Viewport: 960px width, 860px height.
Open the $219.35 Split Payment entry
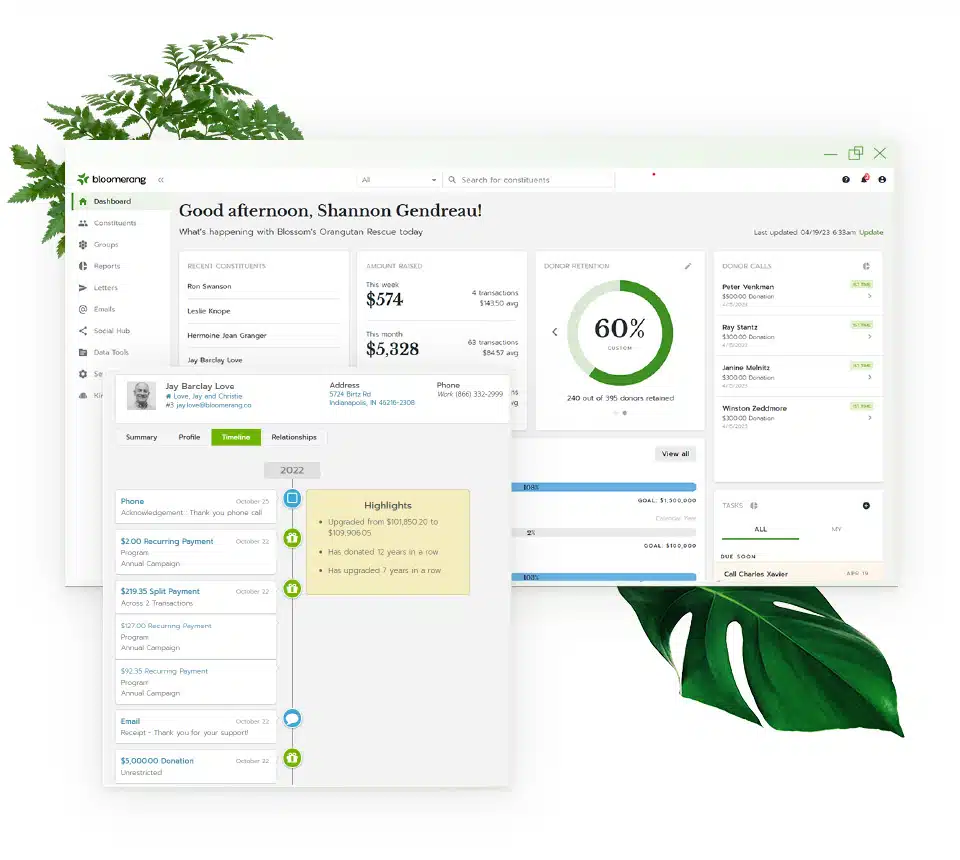coord(195,597)
